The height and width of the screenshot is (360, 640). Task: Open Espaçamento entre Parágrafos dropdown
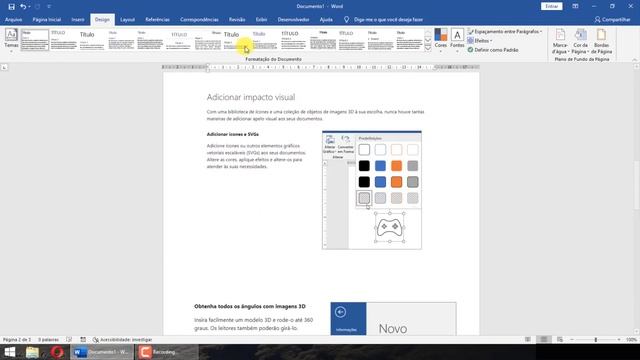click(x=505, y=31)
